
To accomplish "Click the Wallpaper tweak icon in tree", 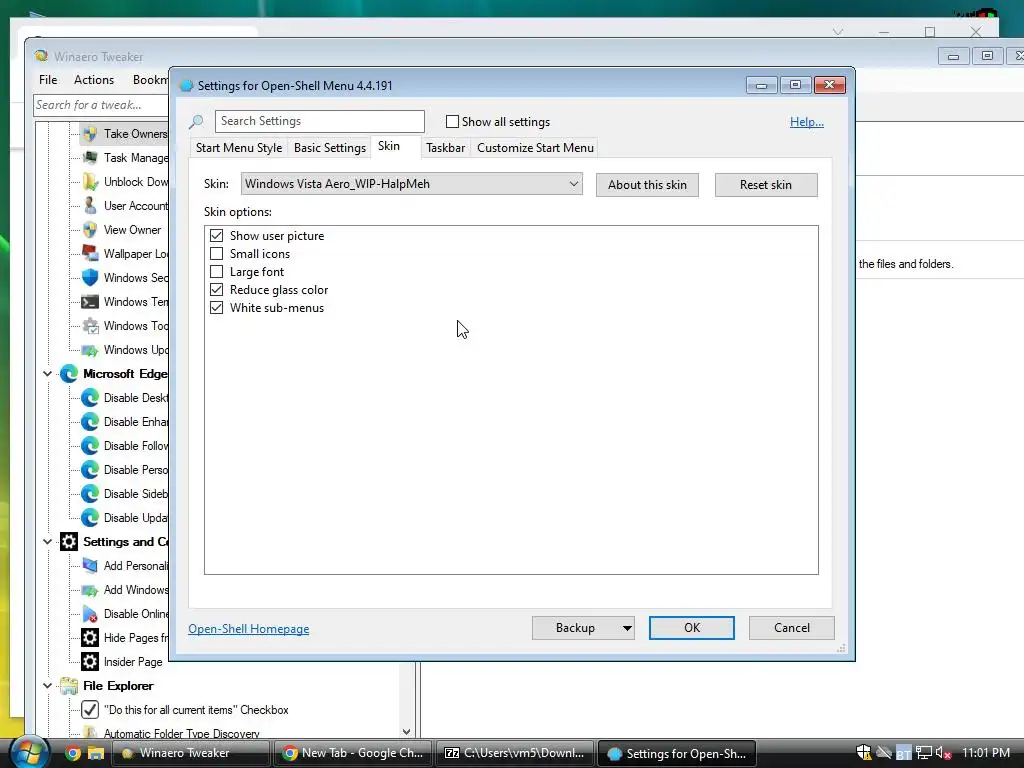I will point(90,253).
